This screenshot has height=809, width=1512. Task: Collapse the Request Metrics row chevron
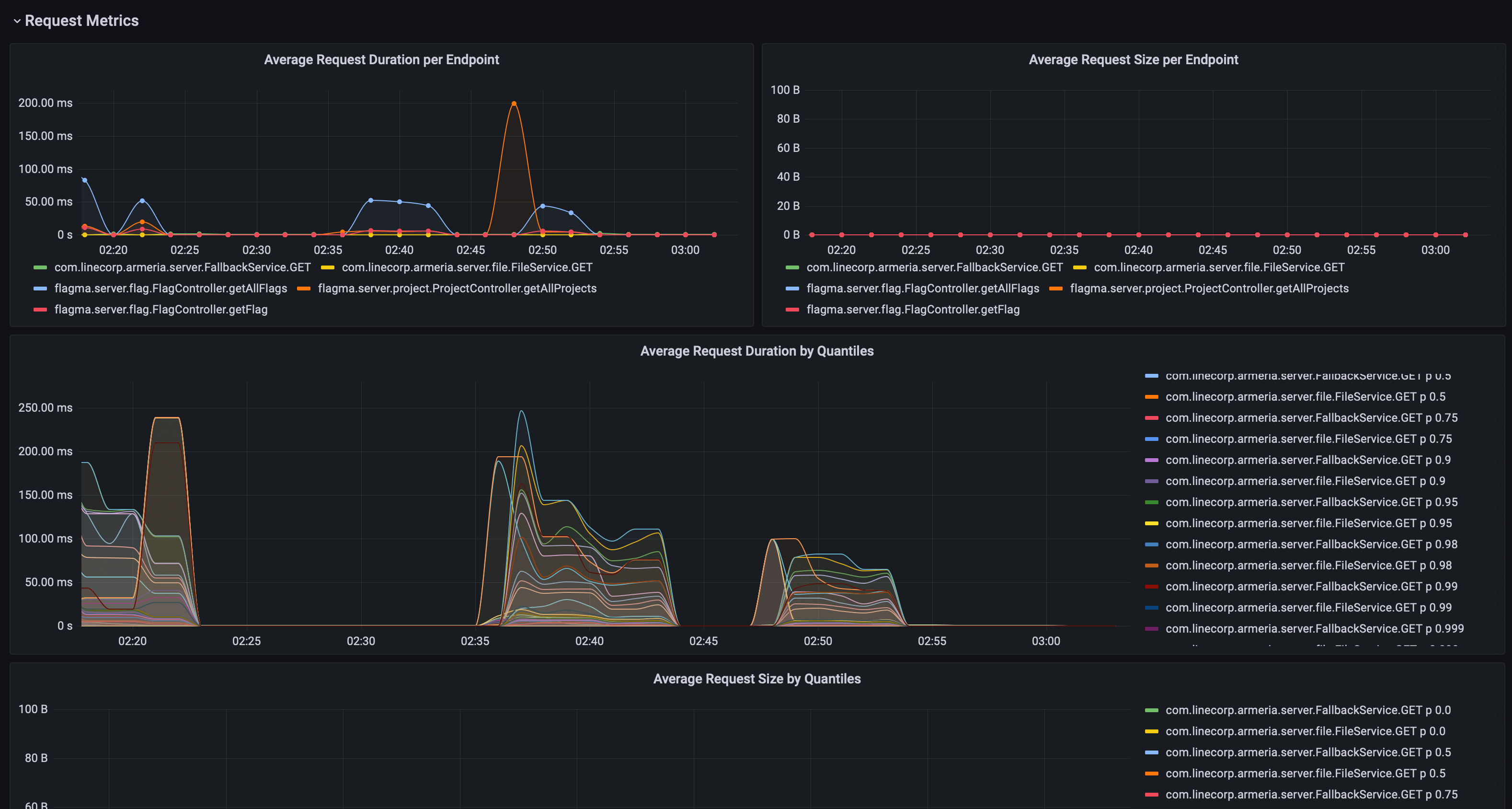click(x=17, y=21)
